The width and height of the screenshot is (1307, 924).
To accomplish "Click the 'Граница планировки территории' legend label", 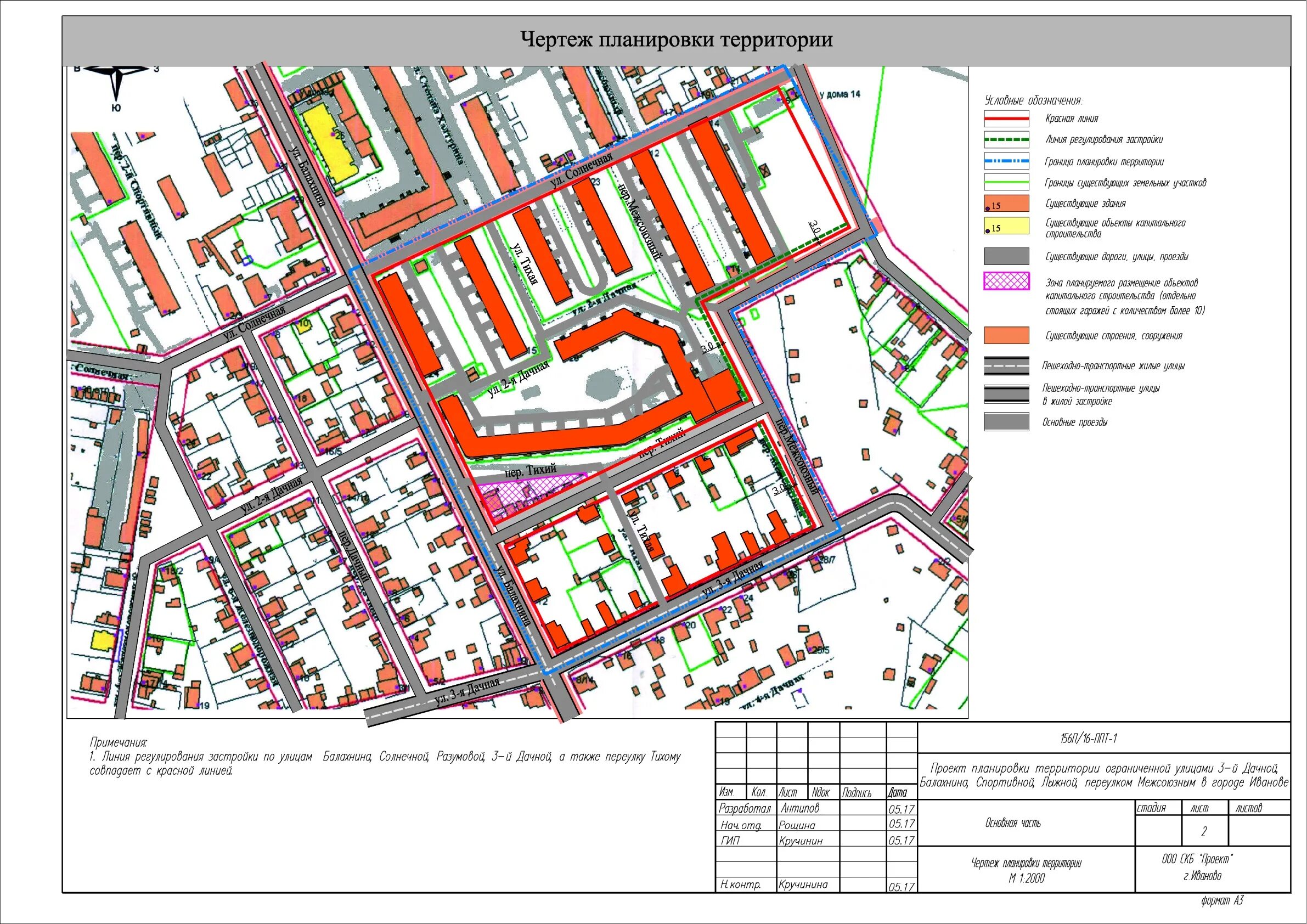I will [1105, 162].
